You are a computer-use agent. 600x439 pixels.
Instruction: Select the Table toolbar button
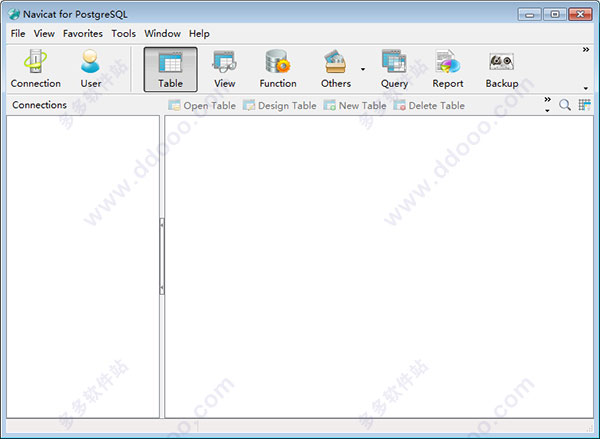click(171, 69)
